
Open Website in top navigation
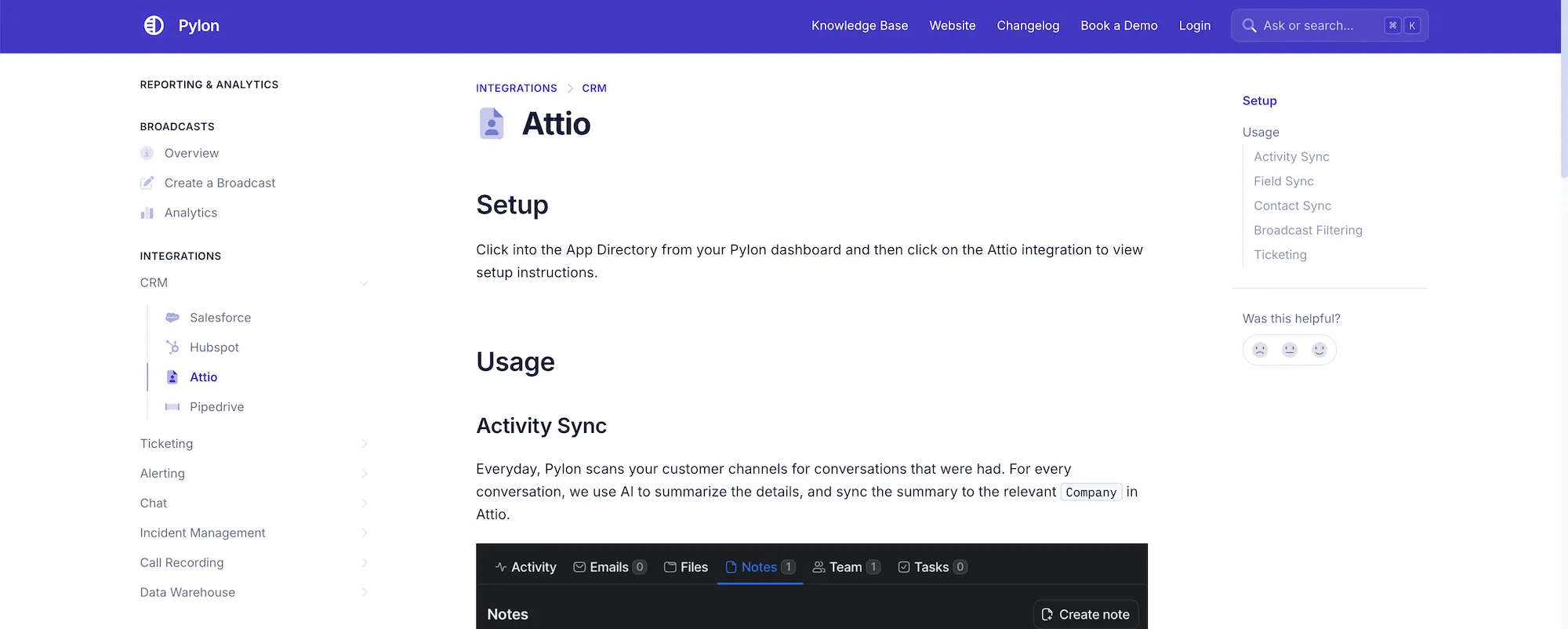coord(953,26)
